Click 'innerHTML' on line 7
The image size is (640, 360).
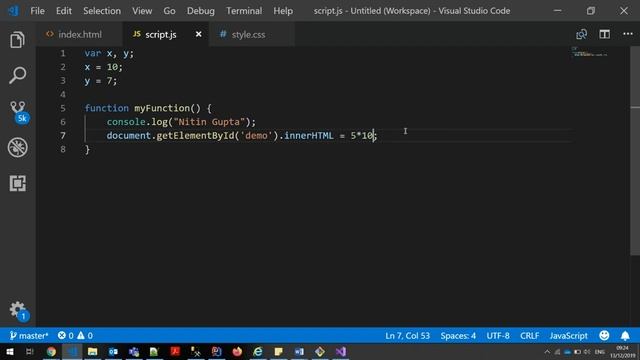(309, 136)
